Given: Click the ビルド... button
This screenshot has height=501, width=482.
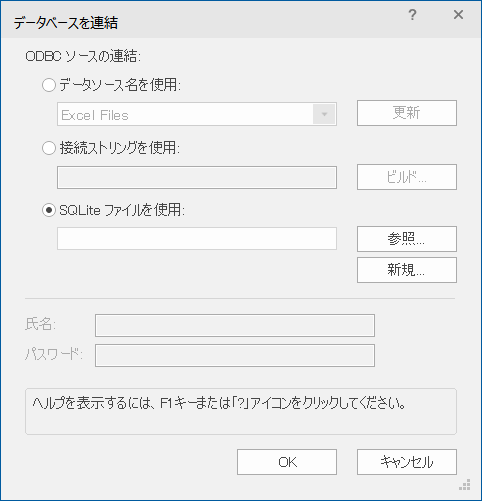Looking at the screenshot, I should (x=407, y=177).
